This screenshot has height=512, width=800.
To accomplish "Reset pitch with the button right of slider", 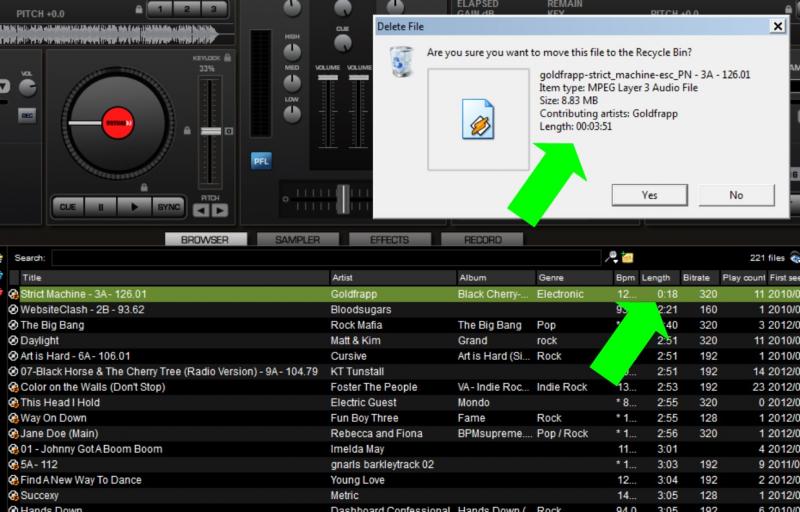I will coord(229,132).
